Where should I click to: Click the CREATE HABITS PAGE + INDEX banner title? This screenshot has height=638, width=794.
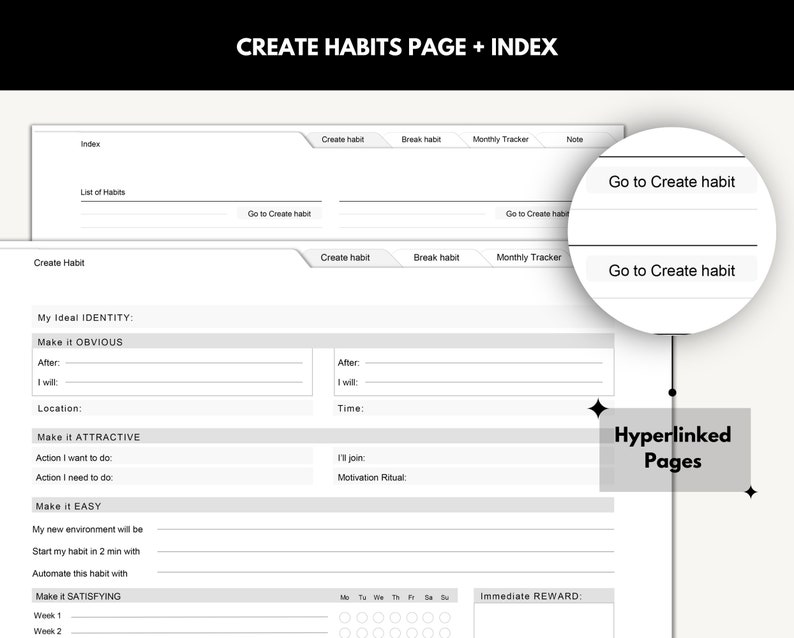[x=396, y=47]
